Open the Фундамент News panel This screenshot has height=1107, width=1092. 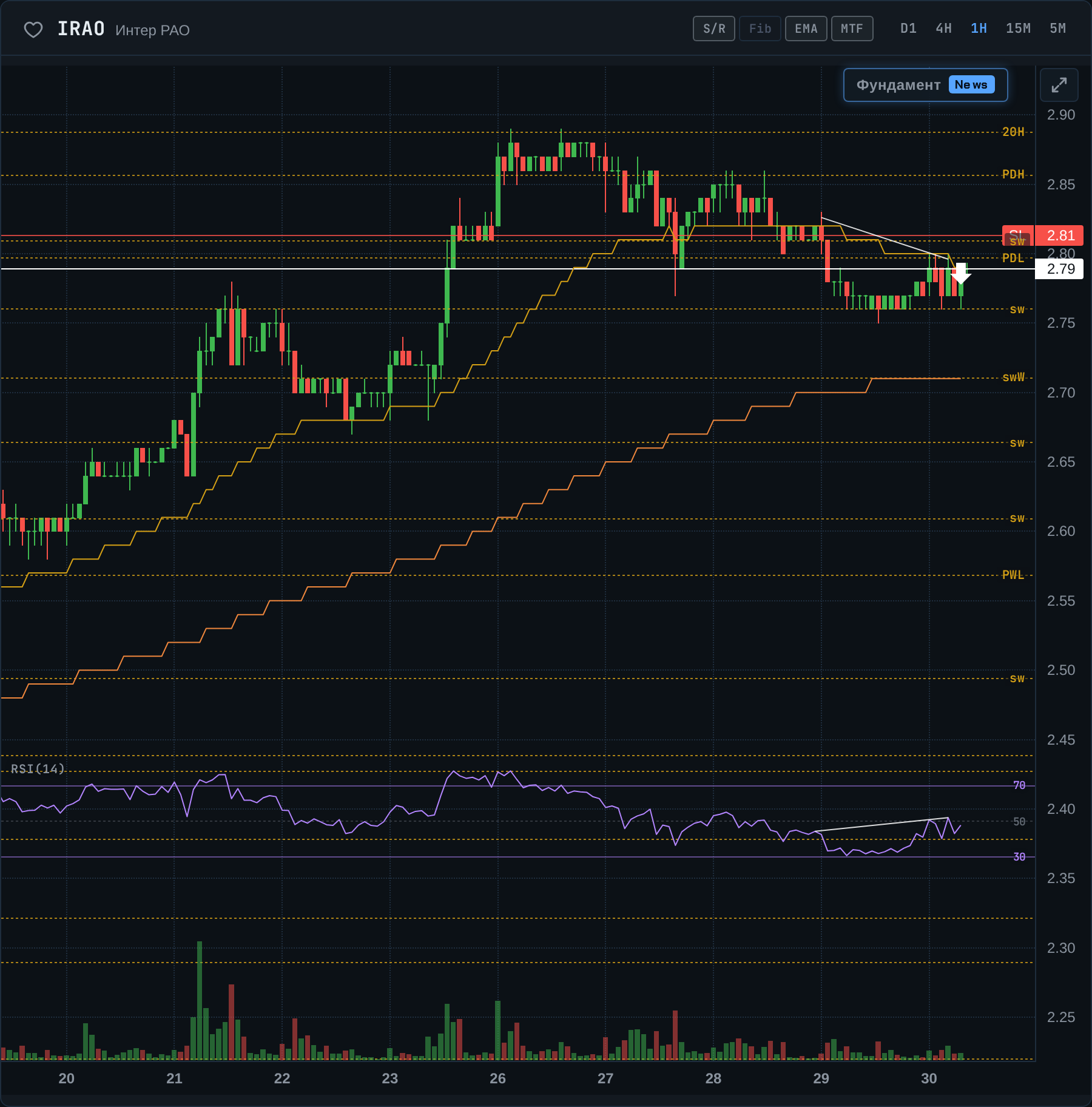click(926, 85)
